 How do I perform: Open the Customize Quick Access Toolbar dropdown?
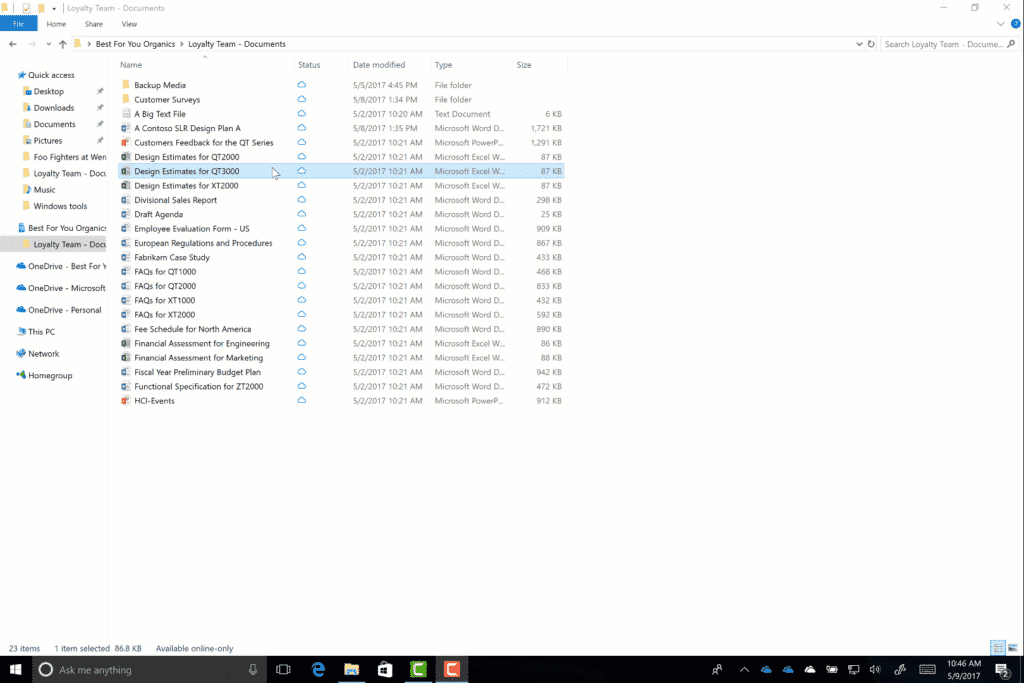(x=54, y=8)
